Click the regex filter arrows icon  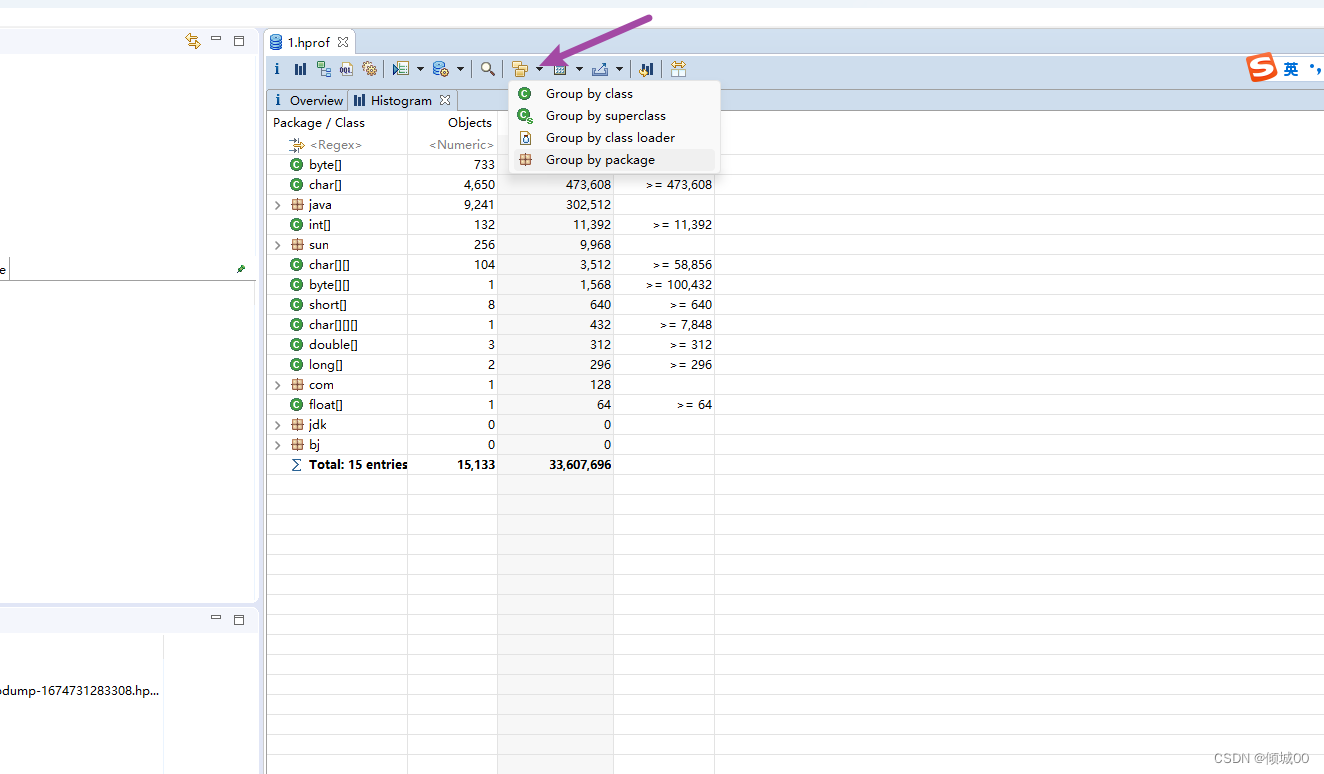[x=296, y=145]
